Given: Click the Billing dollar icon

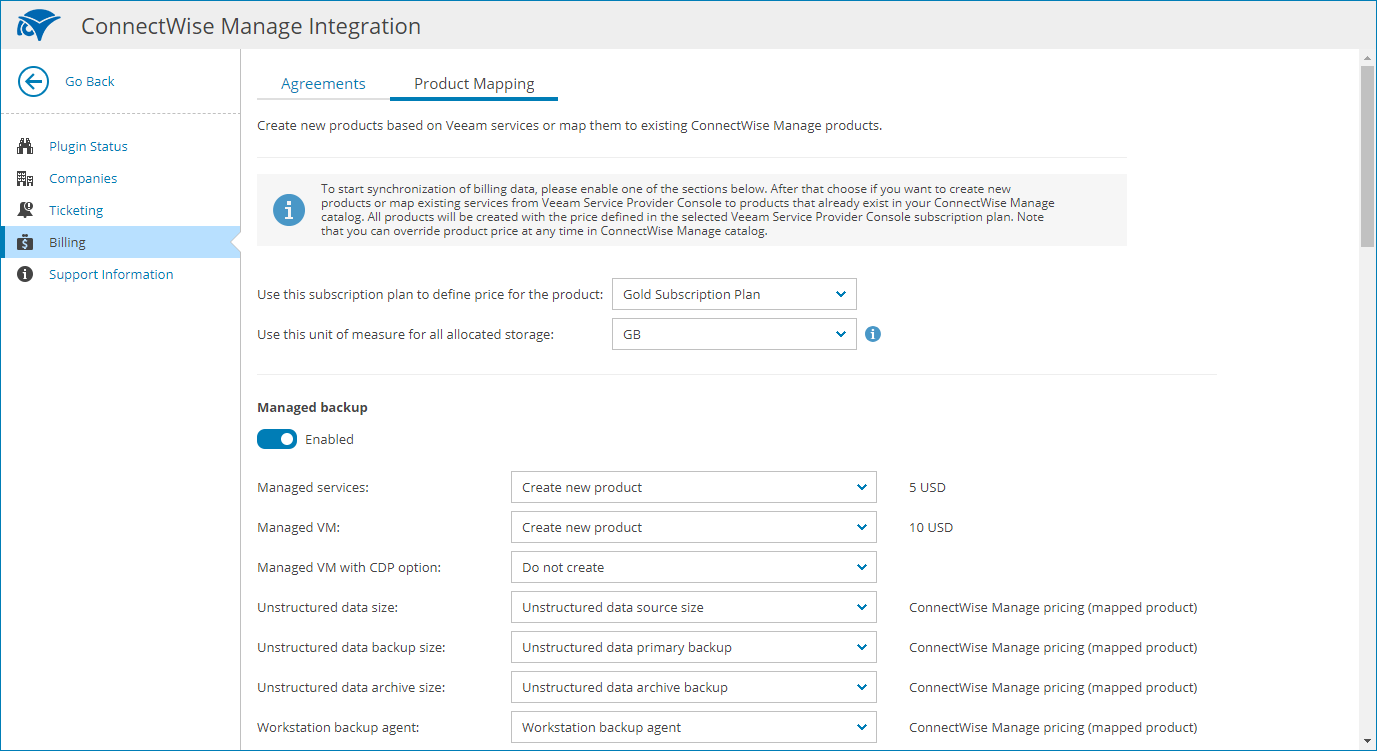Looking at the screenshot, I should click(26, 243).
